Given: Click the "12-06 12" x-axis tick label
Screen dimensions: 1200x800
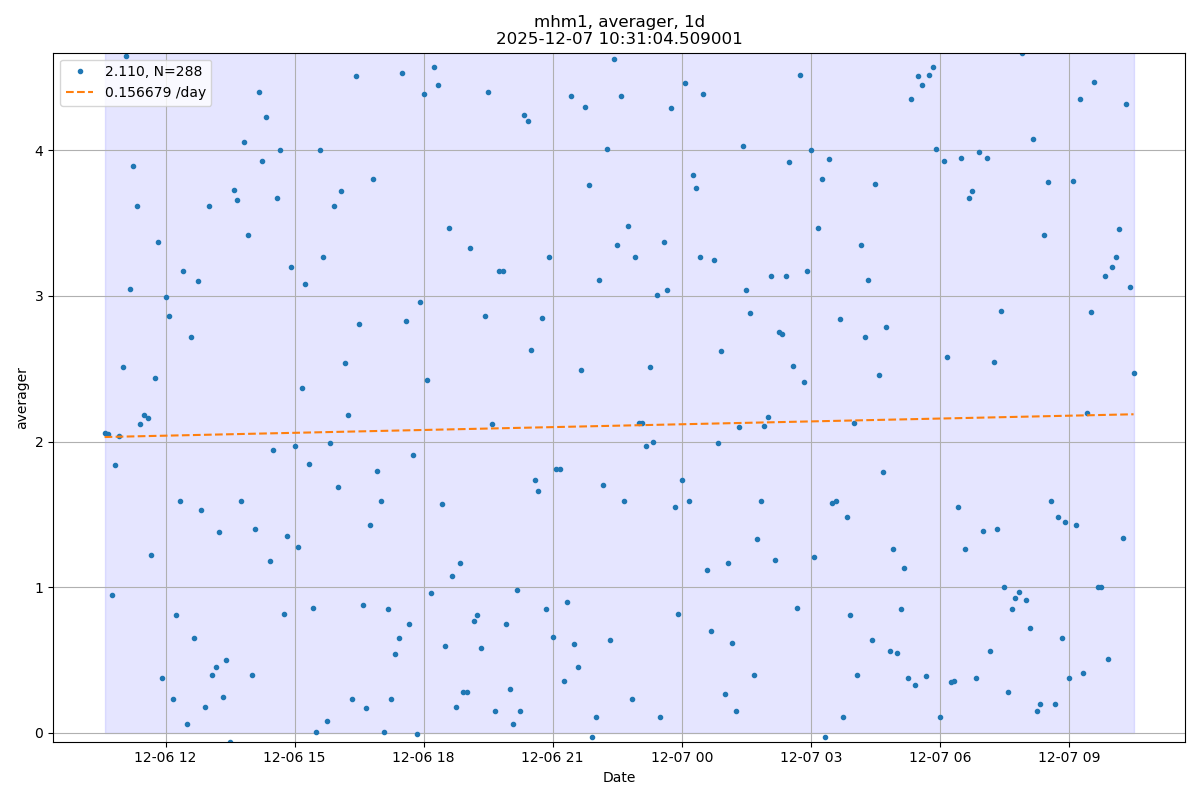Looking at the screenshot, I should click(166, 756).
